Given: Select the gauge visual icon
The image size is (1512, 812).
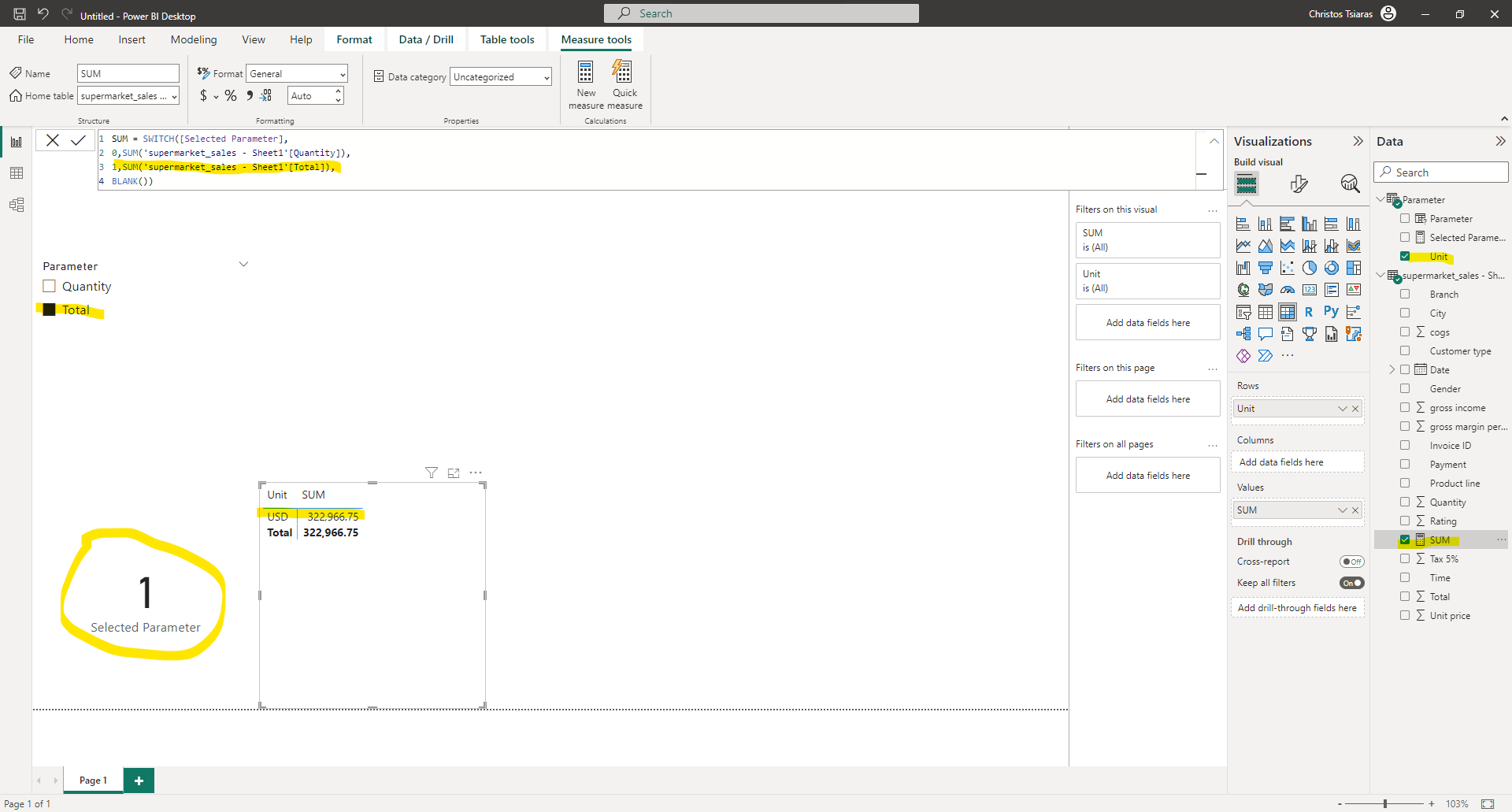Looking at the screenshot, I should [x=1288, y=290].
